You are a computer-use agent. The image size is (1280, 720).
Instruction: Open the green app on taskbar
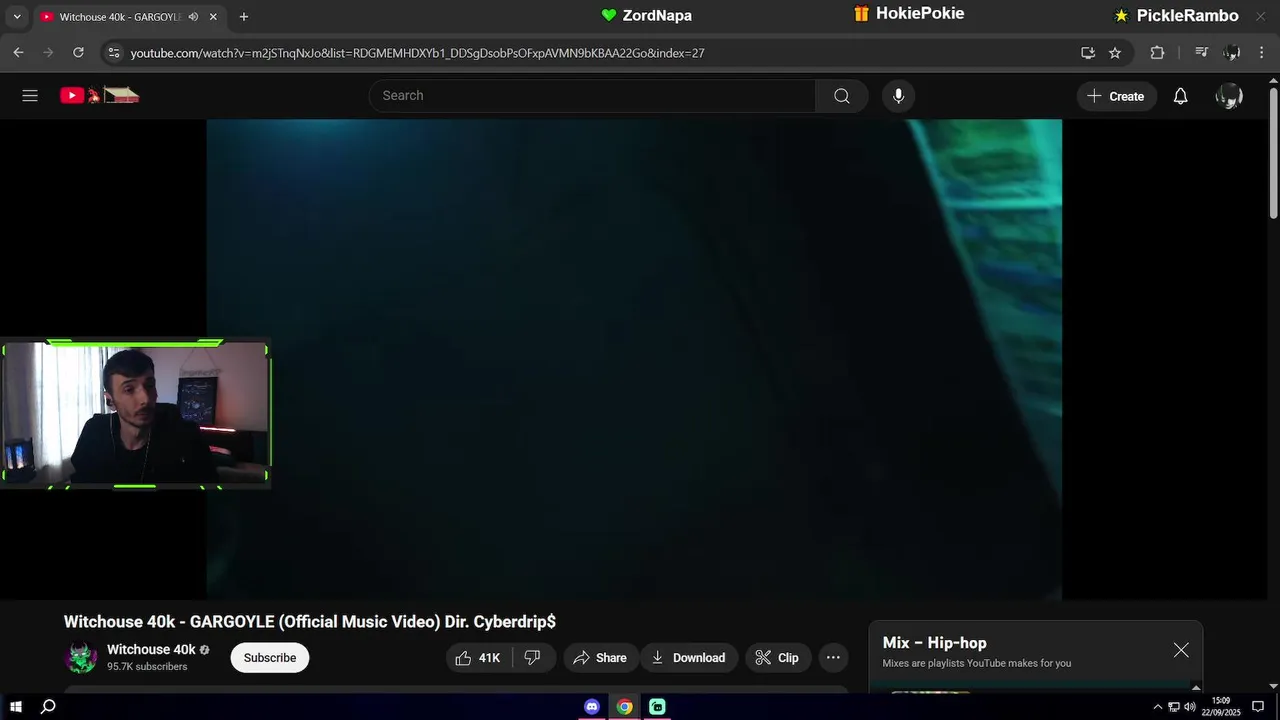click(x=657, y=707)
